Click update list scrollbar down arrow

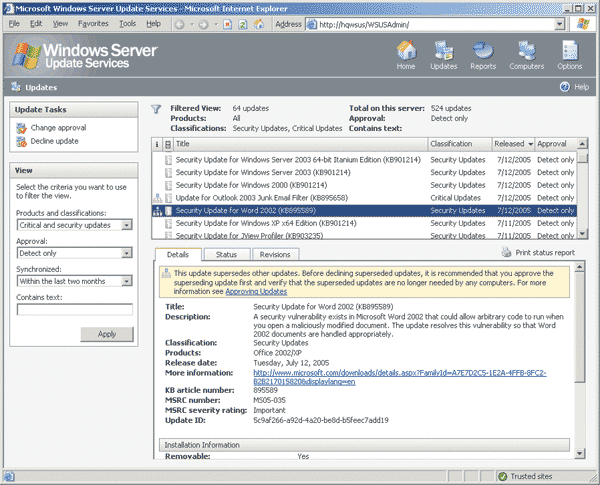click(582, 234)
